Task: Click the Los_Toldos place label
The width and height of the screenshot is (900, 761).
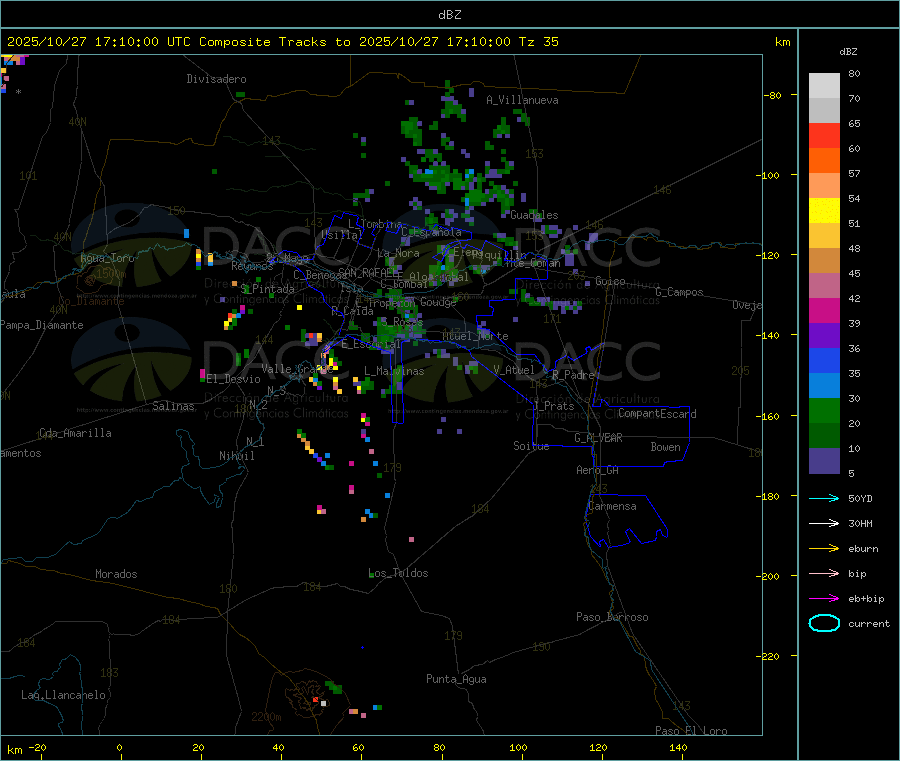Action: coord(398,573)
